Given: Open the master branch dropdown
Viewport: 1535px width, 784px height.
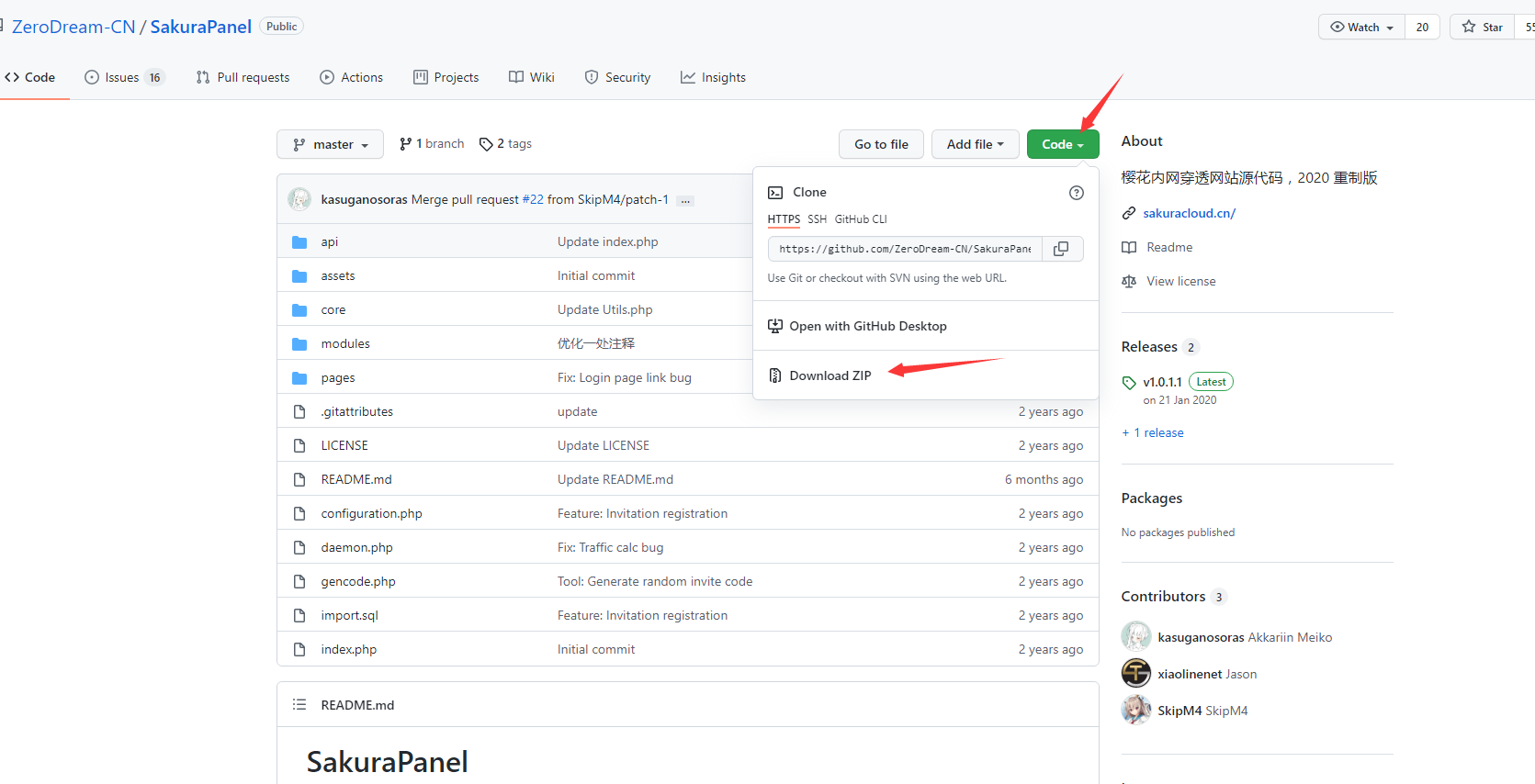Looking at the screenshot, I should tap(330, 144).
